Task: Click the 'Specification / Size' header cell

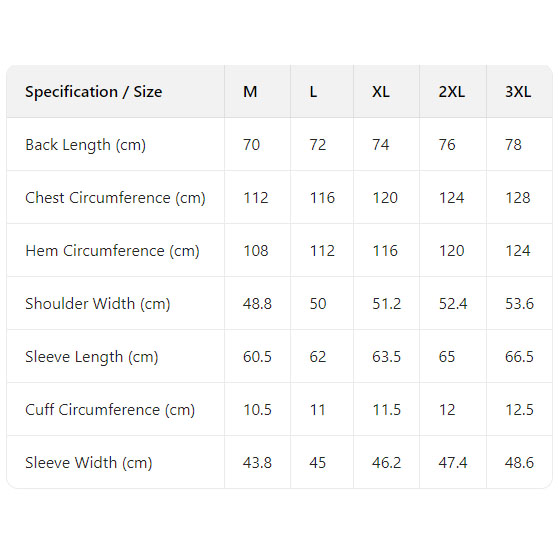Action: coord(94,92)
